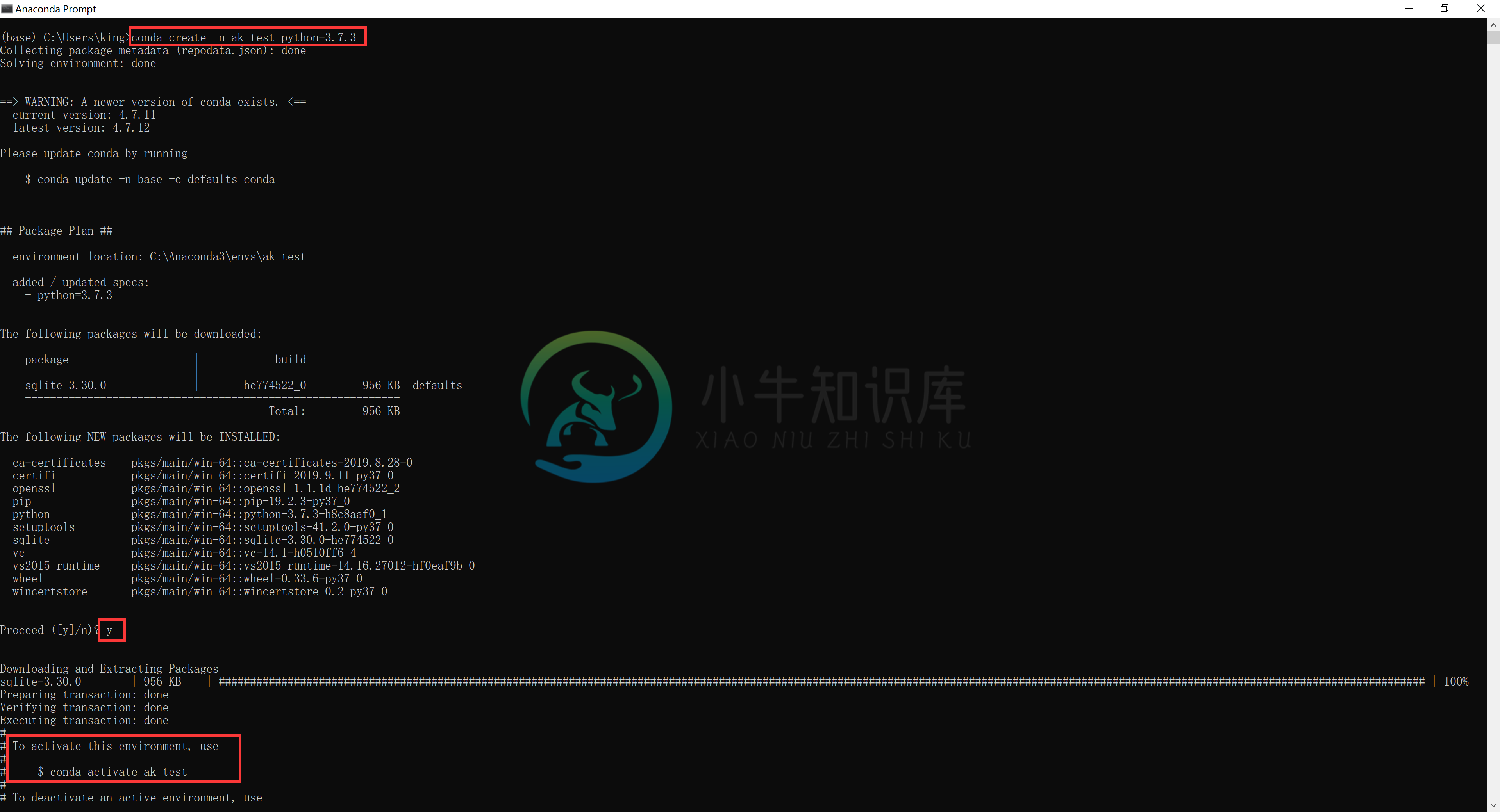
Task: Click the 'pip' package row
Action: pos(181,501)
